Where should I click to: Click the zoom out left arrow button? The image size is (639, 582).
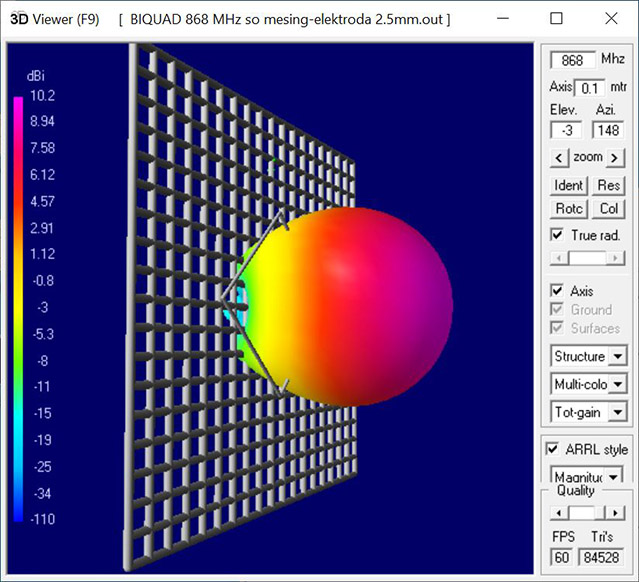point(558,157)
